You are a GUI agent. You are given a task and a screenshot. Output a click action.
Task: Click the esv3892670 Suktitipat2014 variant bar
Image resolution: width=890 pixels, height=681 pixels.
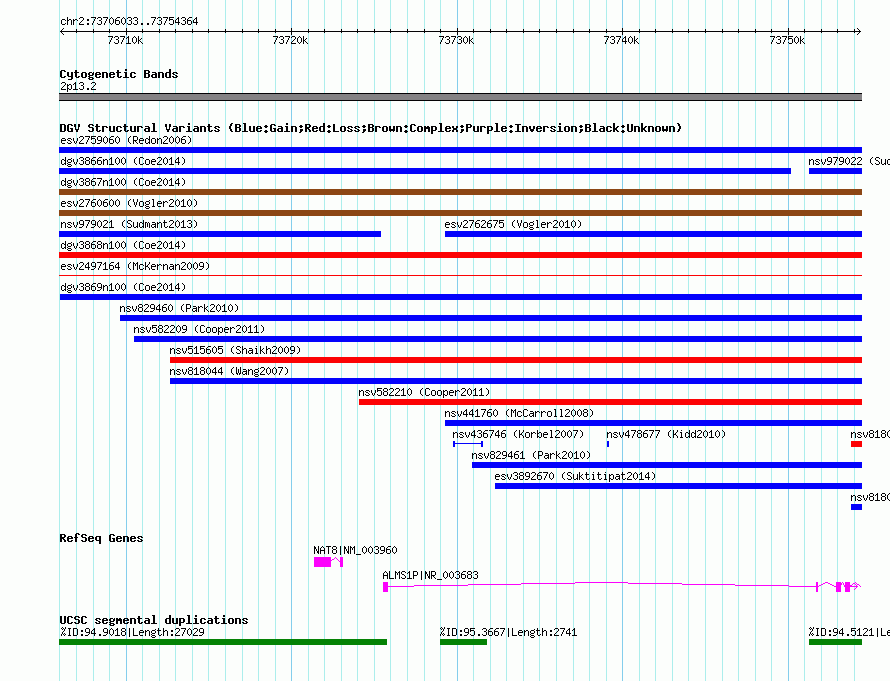point(677,486)
